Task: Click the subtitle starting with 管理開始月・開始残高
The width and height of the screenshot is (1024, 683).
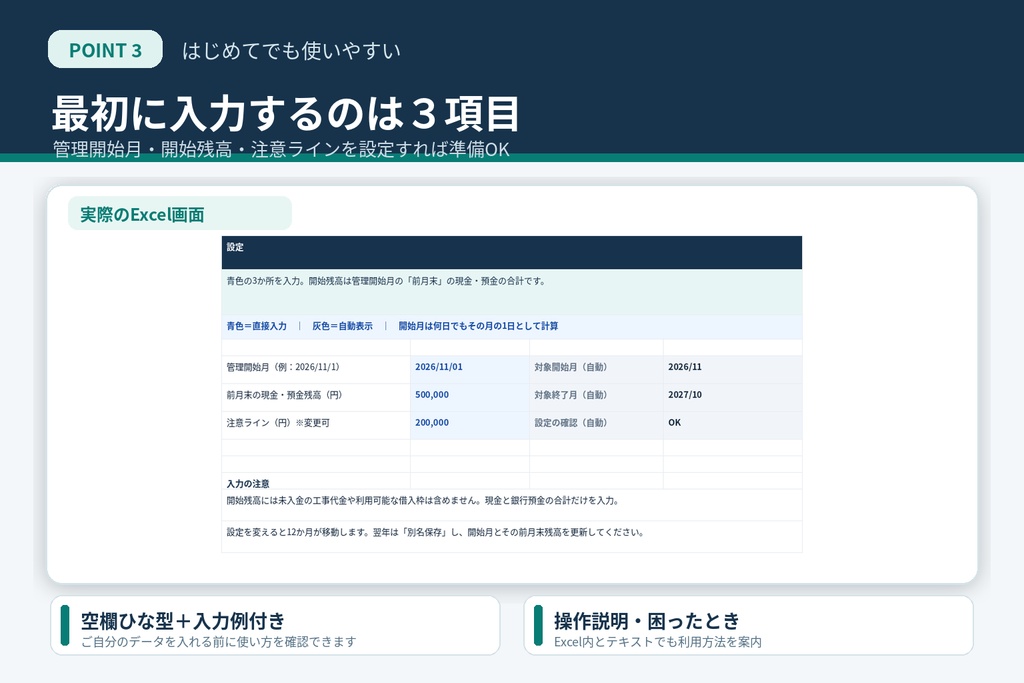Action: 281,150
